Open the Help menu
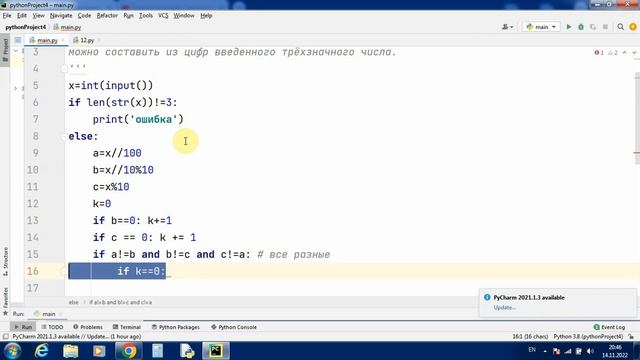This screenshot has width=640, height=360. (x=206, y=16)
